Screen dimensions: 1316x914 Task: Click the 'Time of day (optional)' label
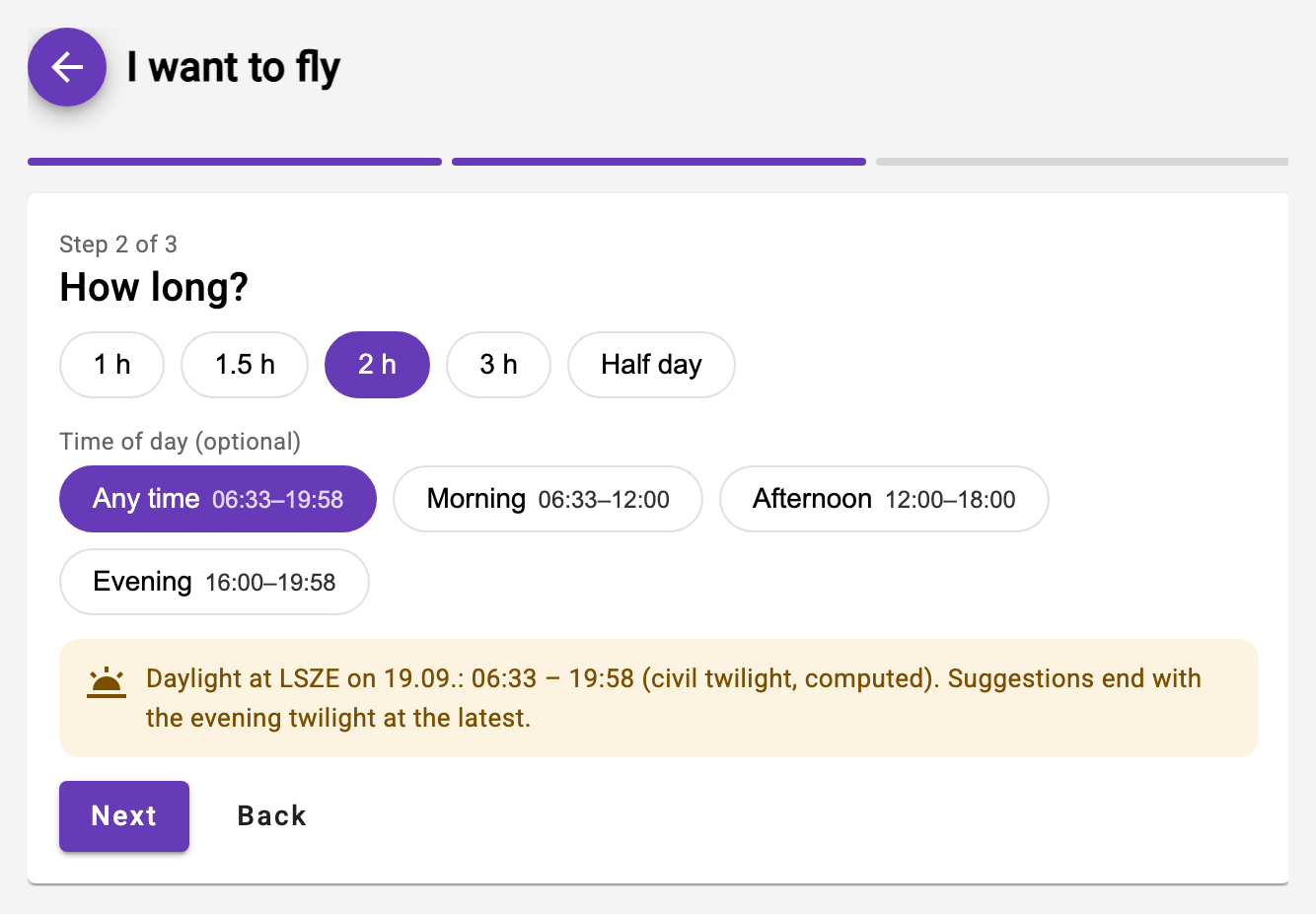coord(181,442)
